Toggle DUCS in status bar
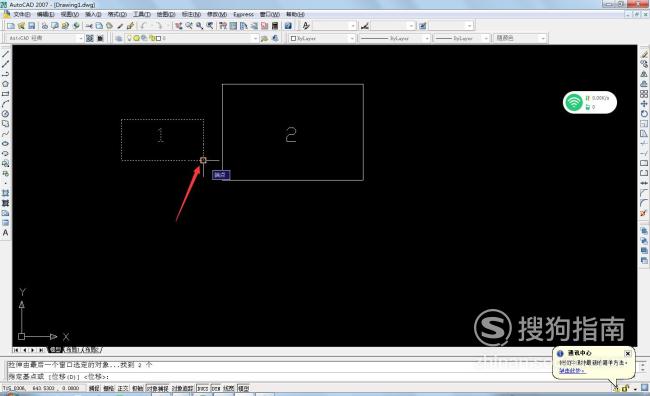 tap(202, 389)
